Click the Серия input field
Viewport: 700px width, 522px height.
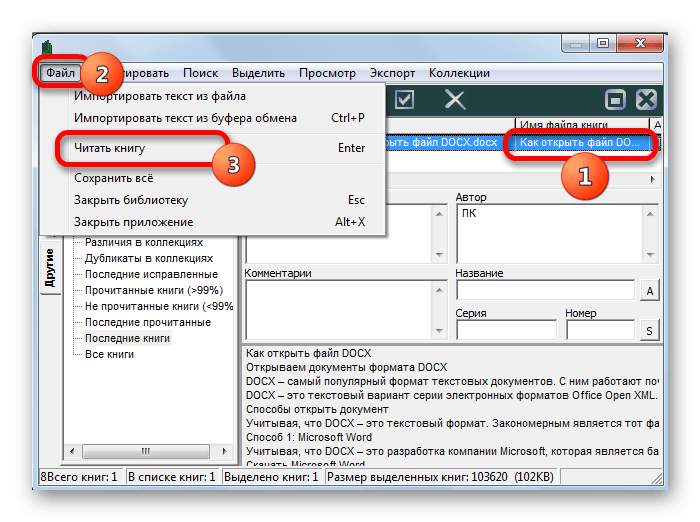coord(507,330)
